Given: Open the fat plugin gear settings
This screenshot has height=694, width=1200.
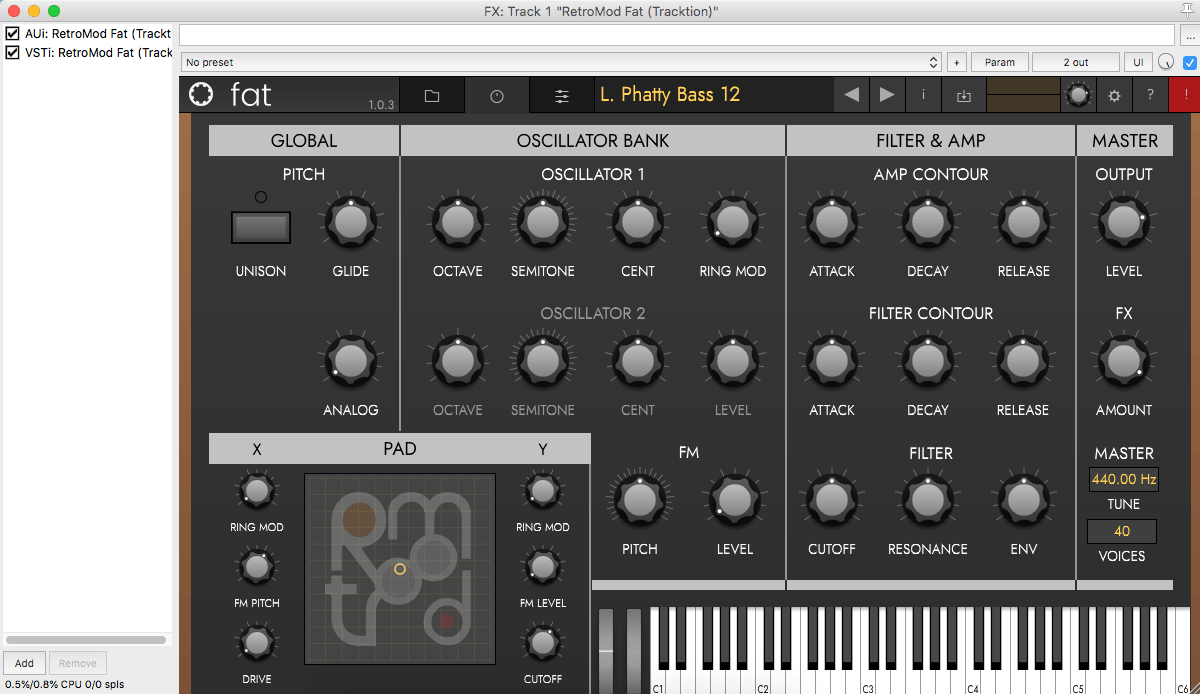Looking at the screenshot, I should pos(1115,96).
